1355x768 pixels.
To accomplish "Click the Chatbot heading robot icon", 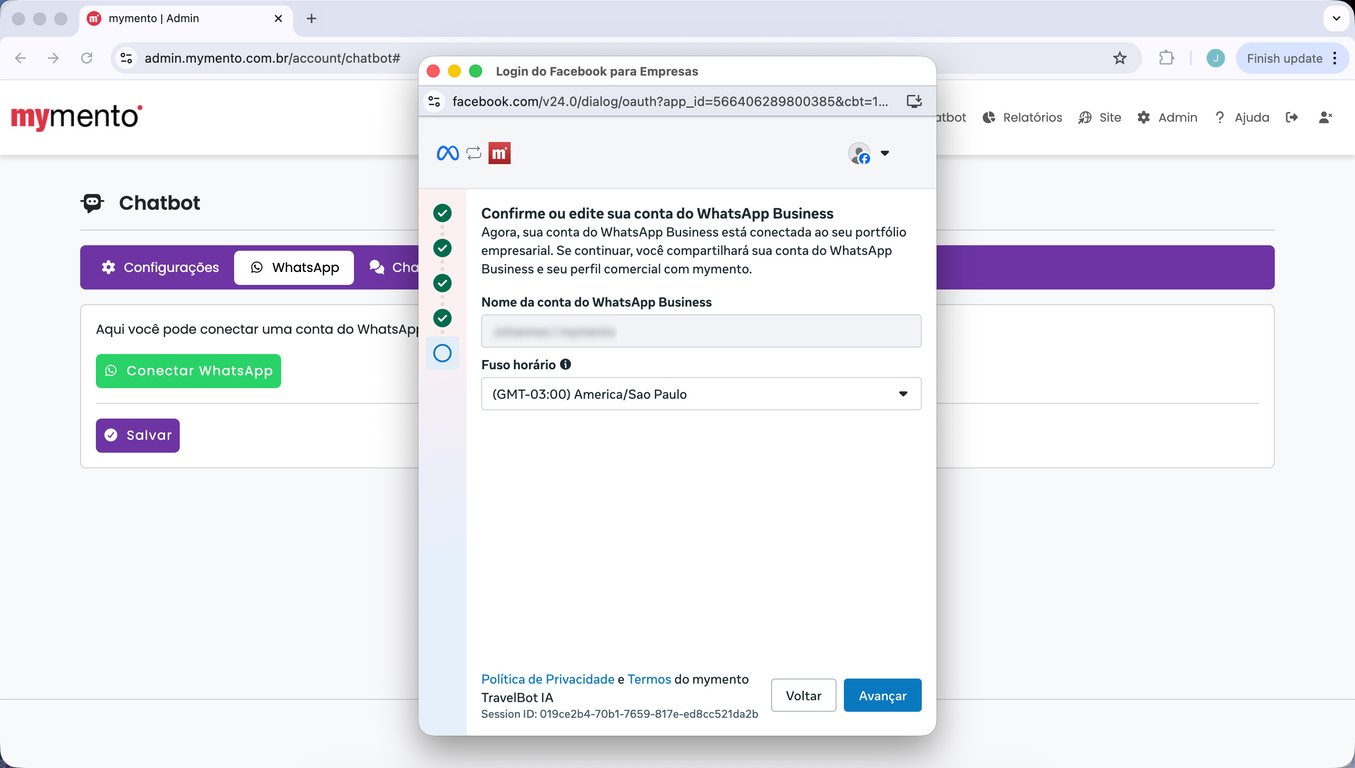I will [92, 203].
